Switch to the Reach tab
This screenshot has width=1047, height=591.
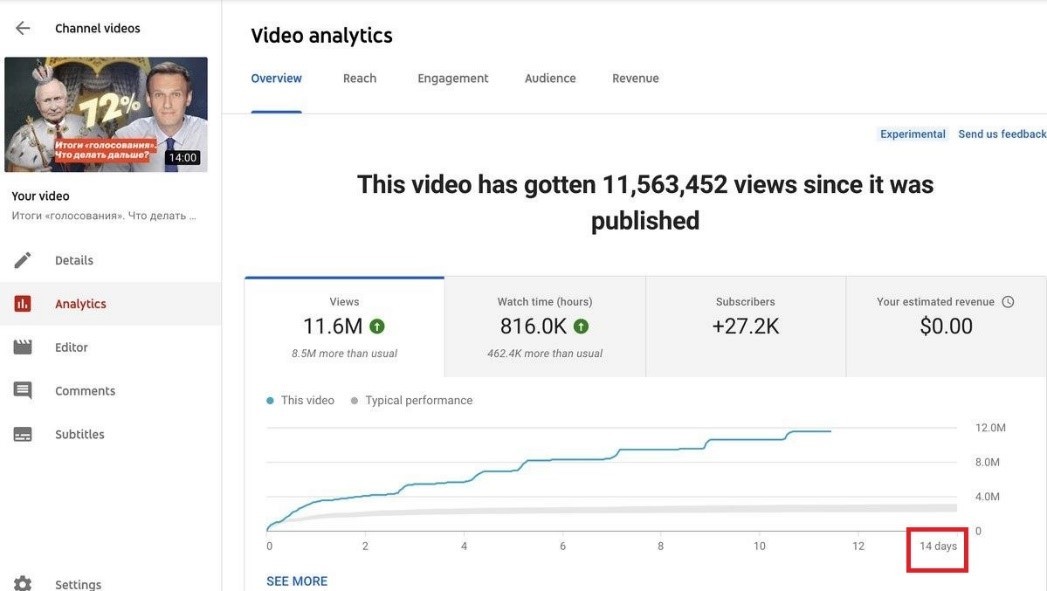coord(359,79)
